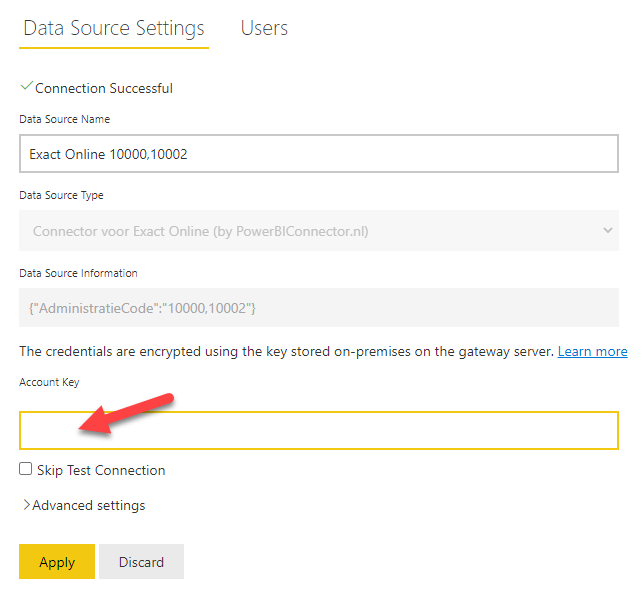Open the Learn more link
The height and width of the screenshot is (597, 643).
tap(592, 351)
